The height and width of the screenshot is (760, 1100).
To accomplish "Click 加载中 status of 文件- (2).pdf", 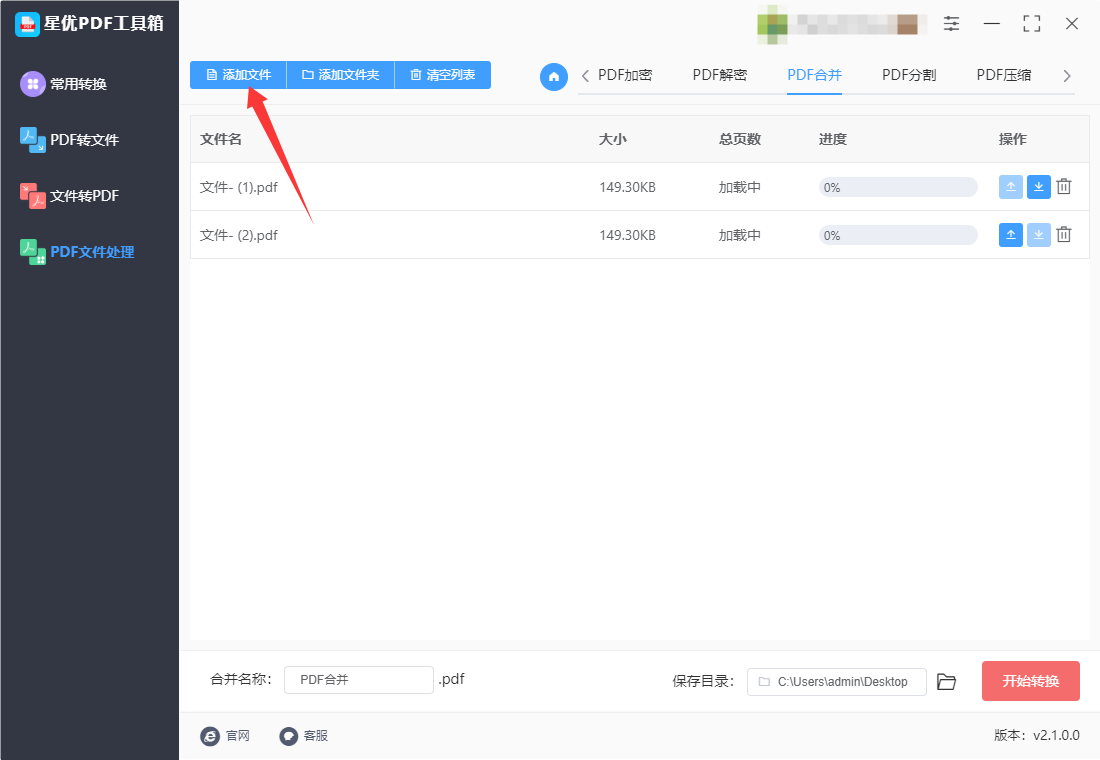I will (x=739, y=235).
